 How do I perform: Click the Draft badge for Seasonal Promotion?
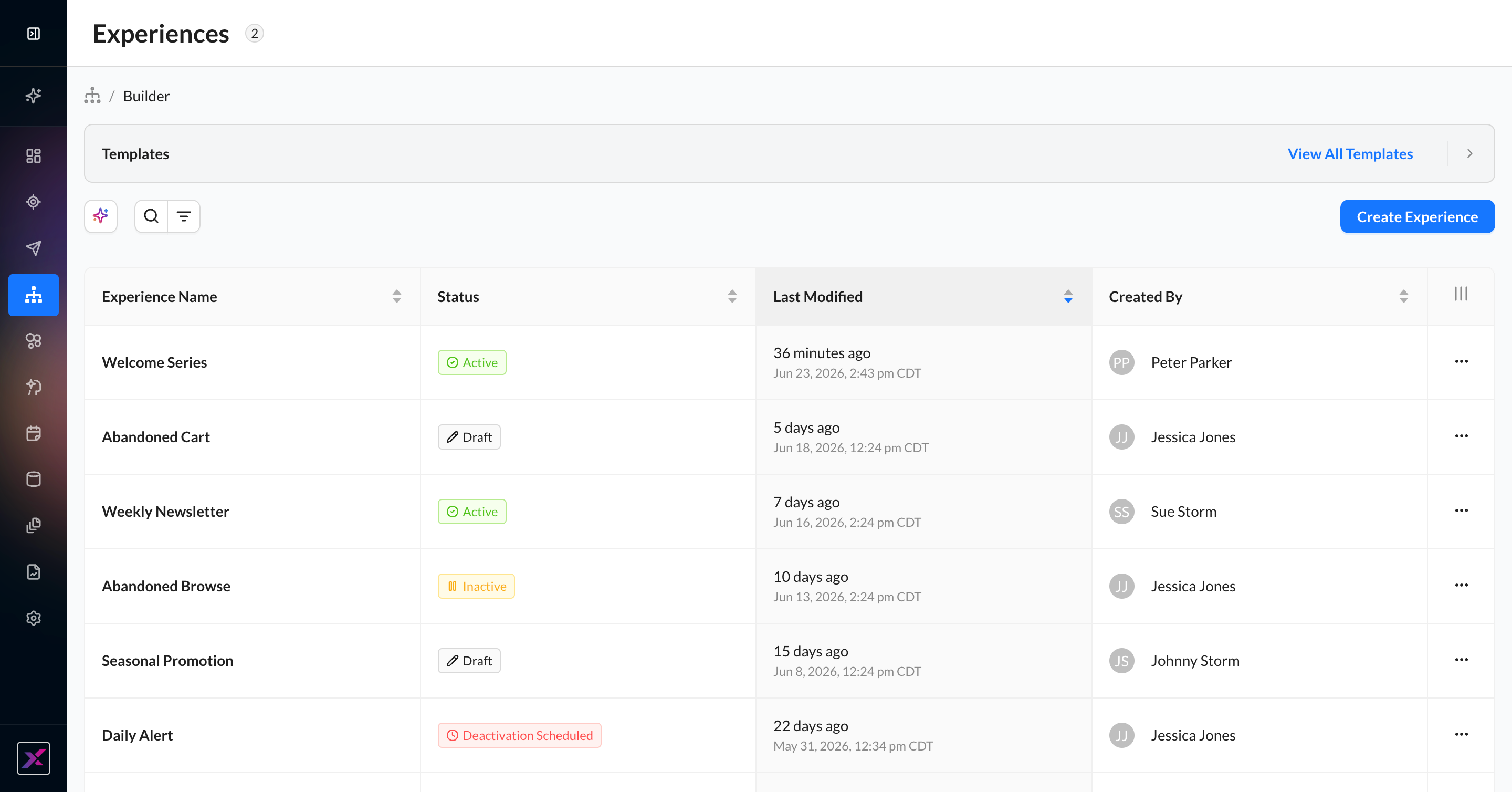click(x=469, y=661)
